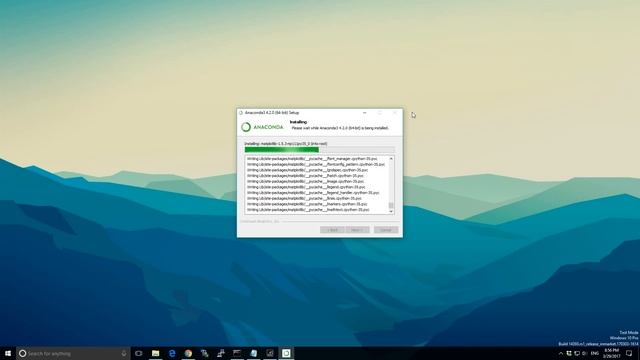Select the Anaconda installer taskbar icon
Screen dimensions: 640x360
coord(286,353)
